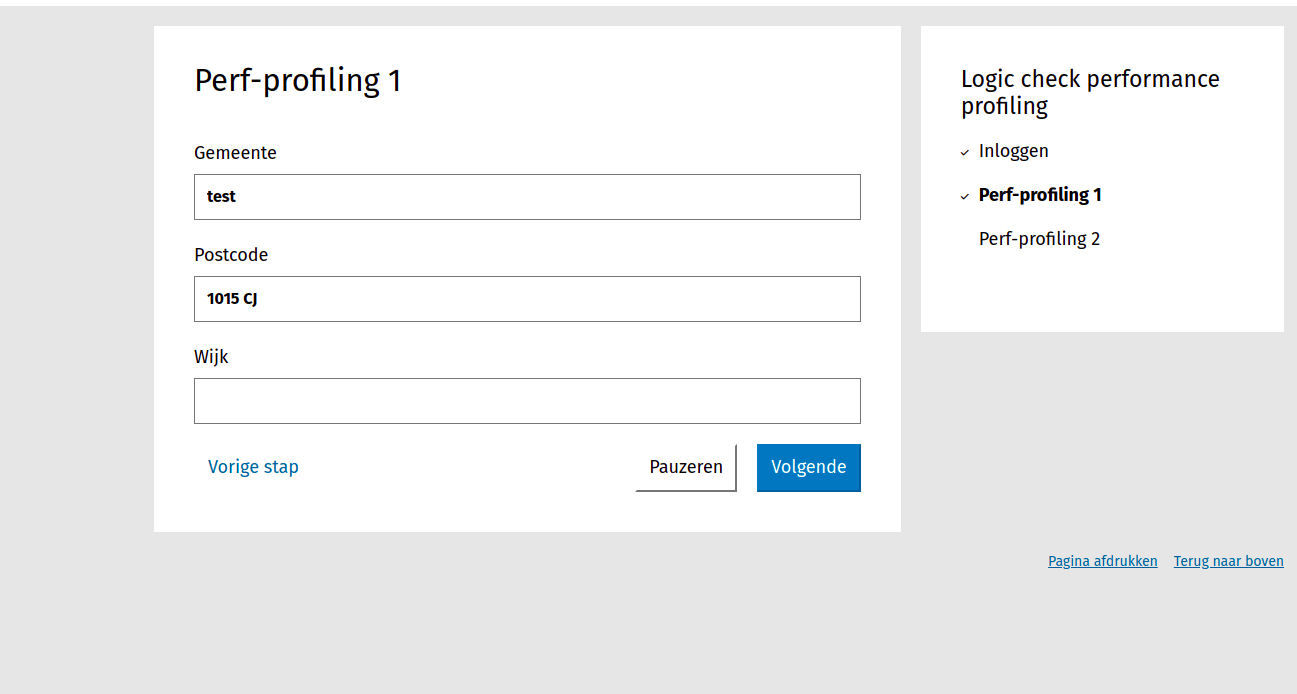
Task: Click the Perf-profiling 1 page heading
Action: pyautogui.click(x=298, y=81)
